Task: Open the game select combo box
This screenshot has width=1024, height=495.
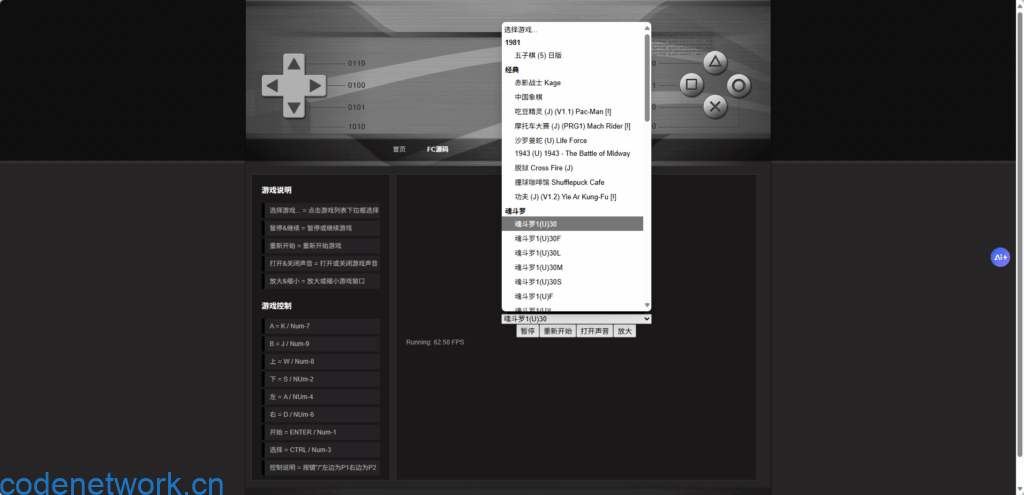Action: point(576,319)
